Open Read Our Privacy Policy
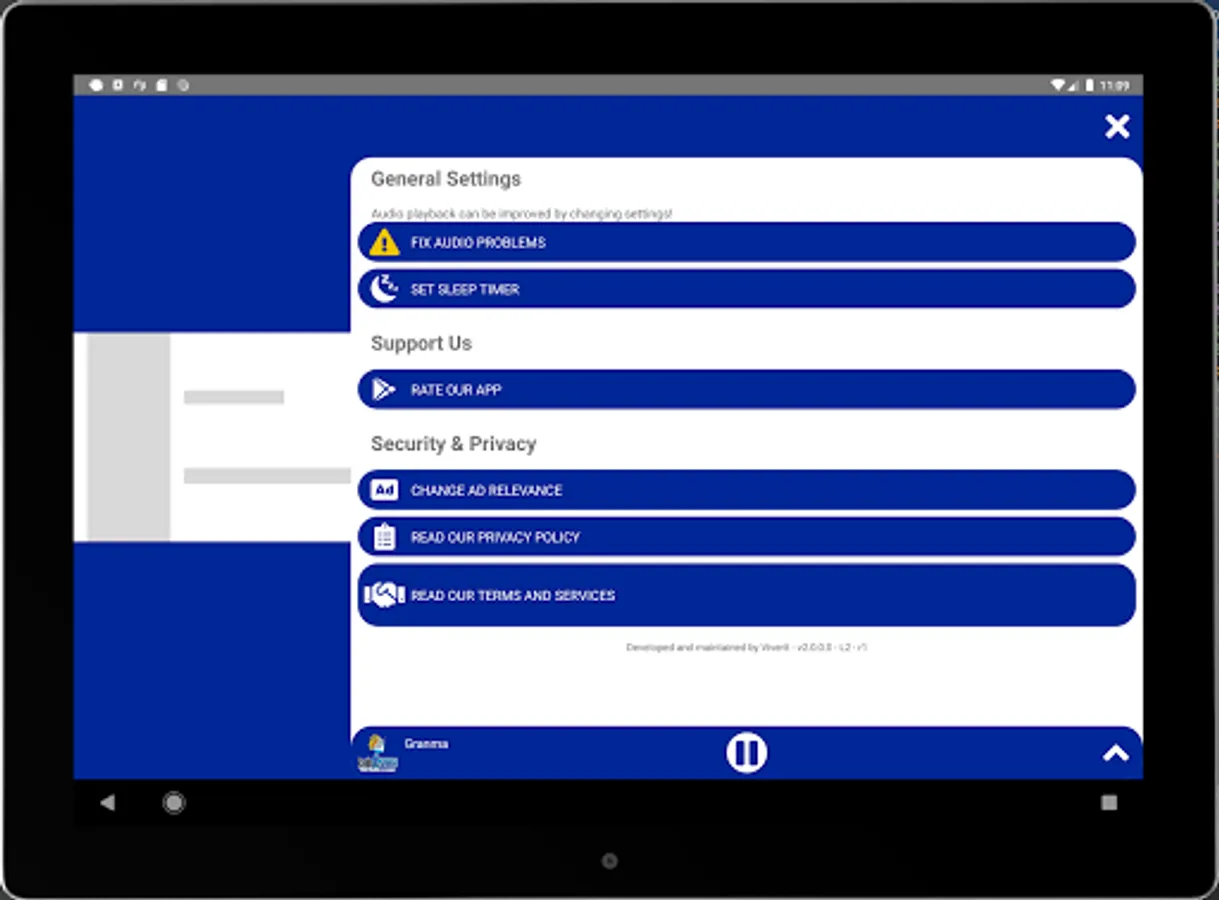This screenshot has width=1219, height=900. [746, 537]
